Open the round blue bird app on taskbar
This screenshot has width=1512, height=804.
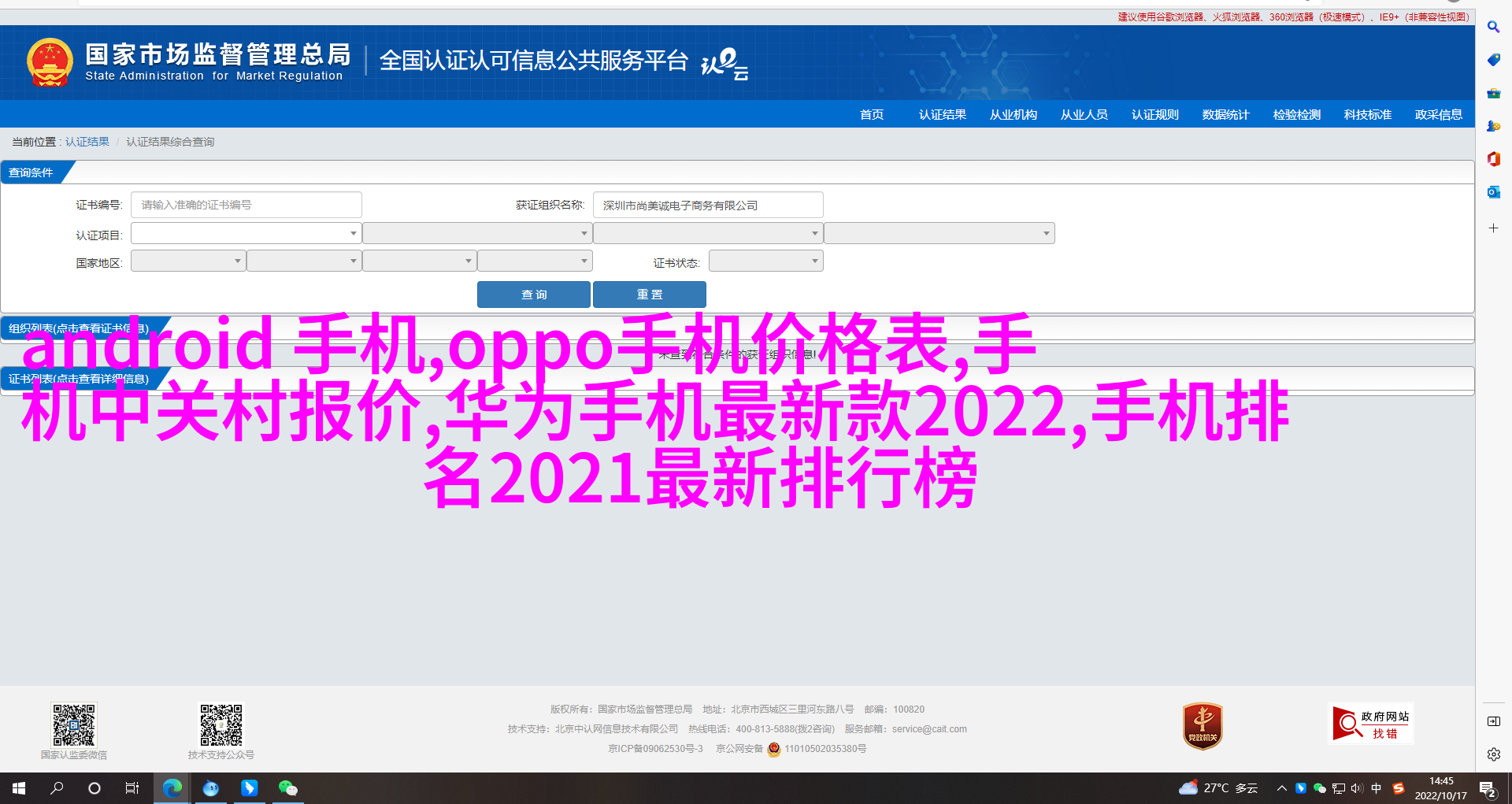(x=210, y=787)
